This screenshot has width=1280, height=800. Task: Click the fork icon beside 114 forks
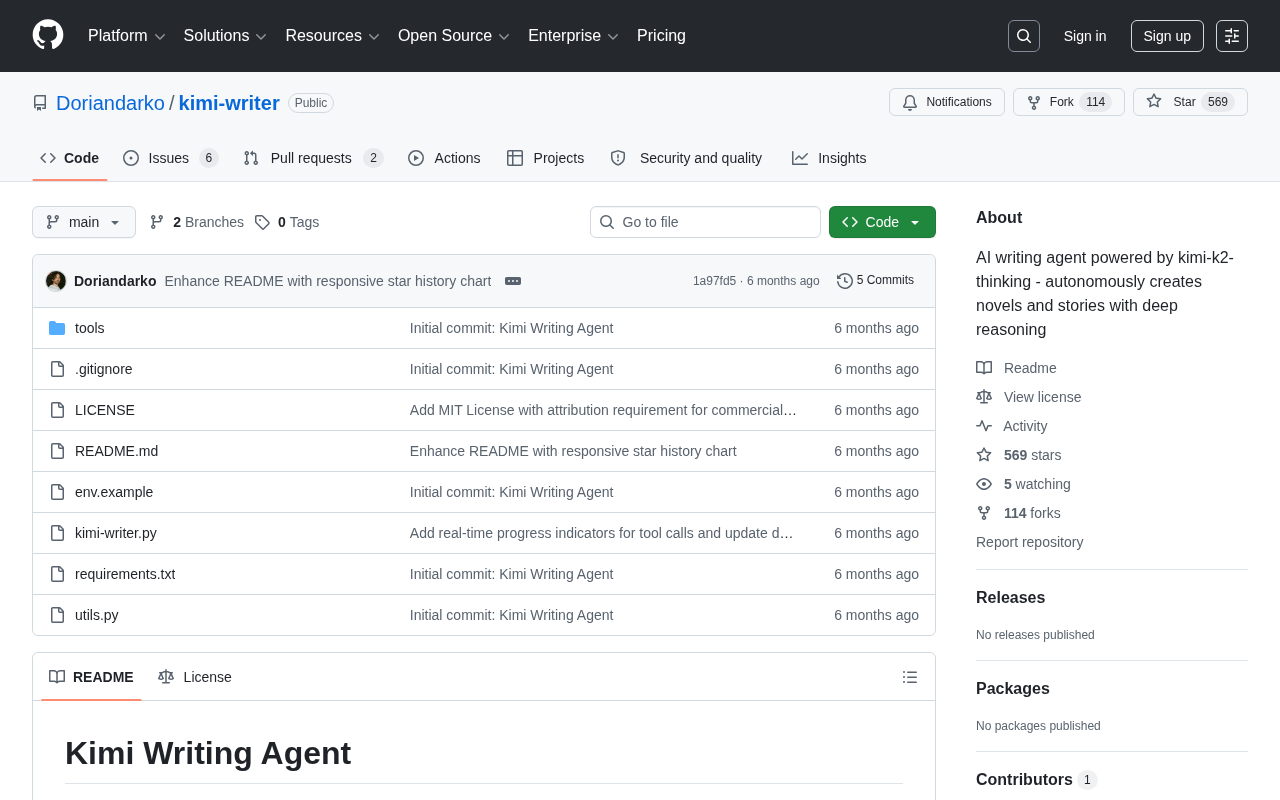[x=984, y=513]
